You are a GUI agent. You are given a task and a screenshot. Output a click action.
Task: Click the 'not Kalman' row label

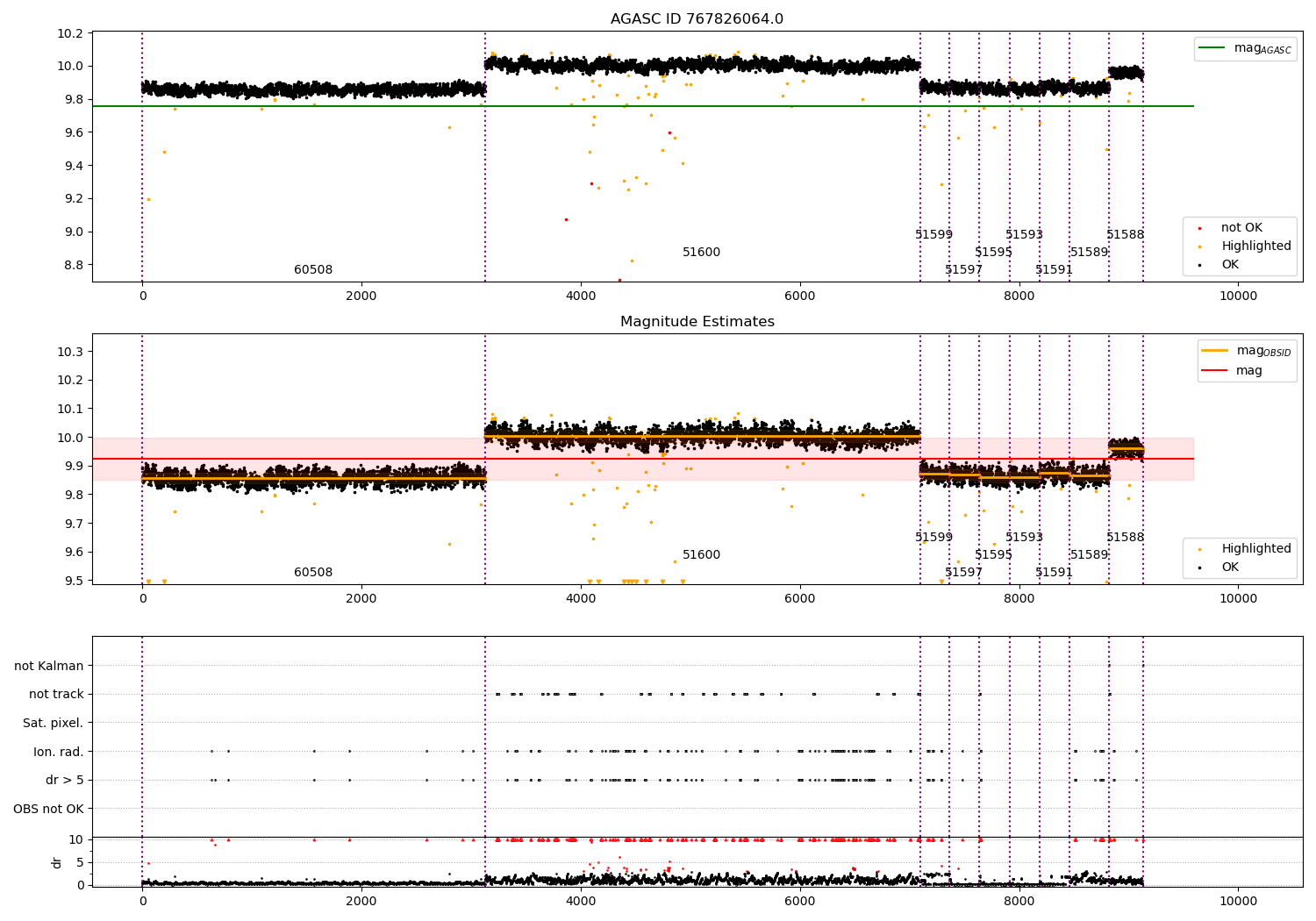coord(49,666)
